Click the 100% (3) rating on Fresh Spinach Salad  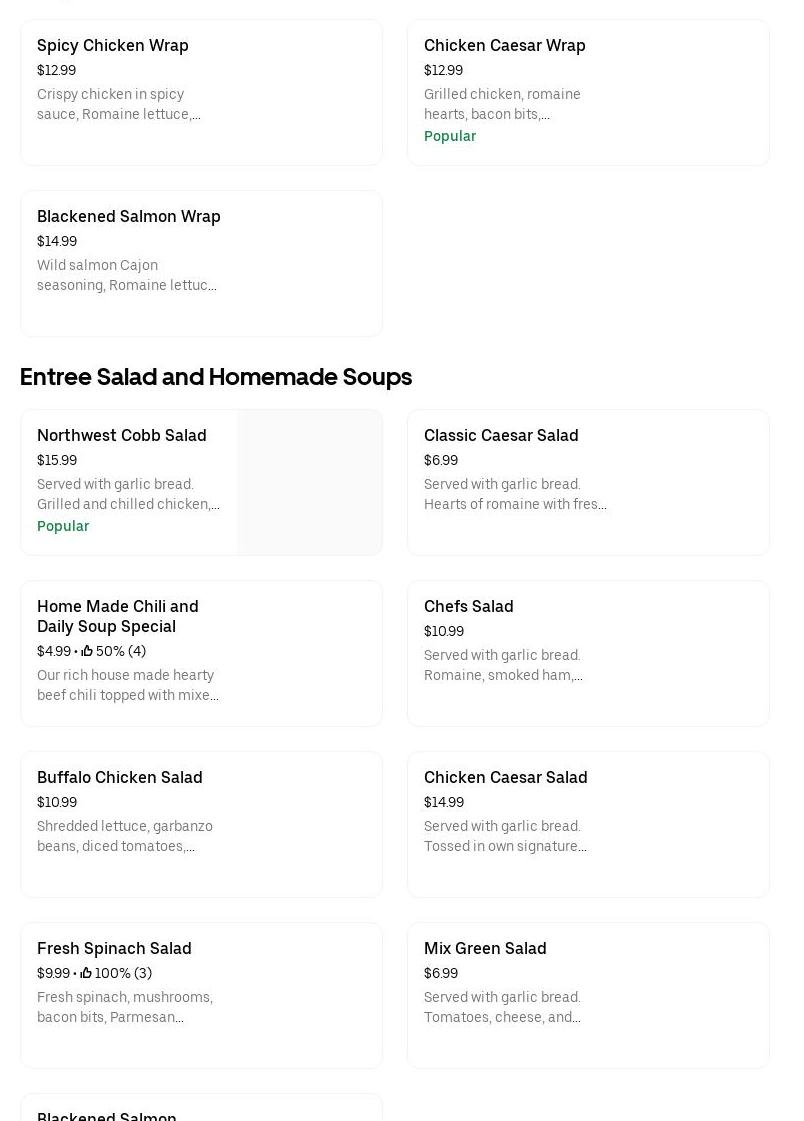(x=123, y=973)
